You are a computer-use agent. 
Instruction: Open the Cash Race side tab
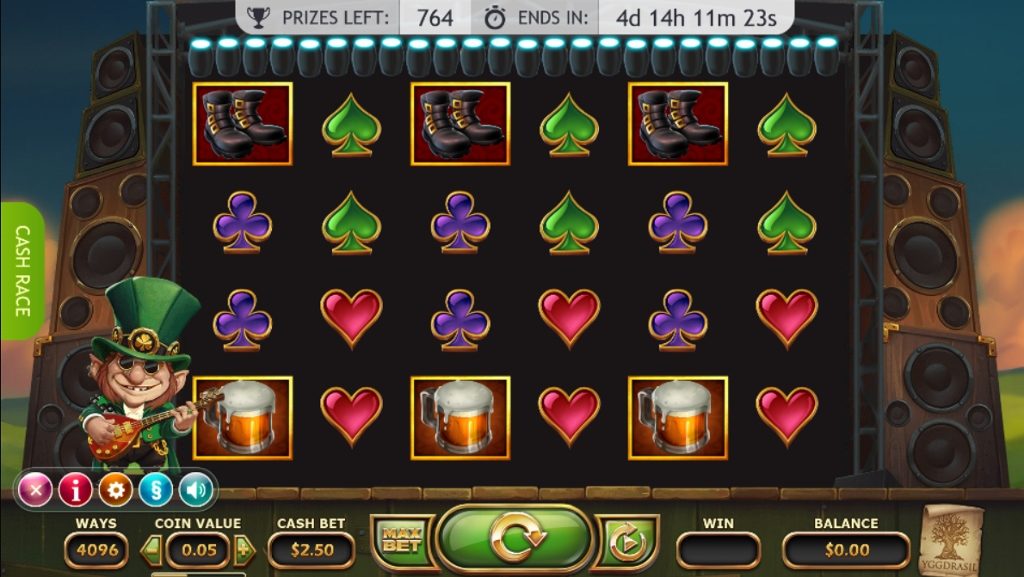[x=22, y=271]
